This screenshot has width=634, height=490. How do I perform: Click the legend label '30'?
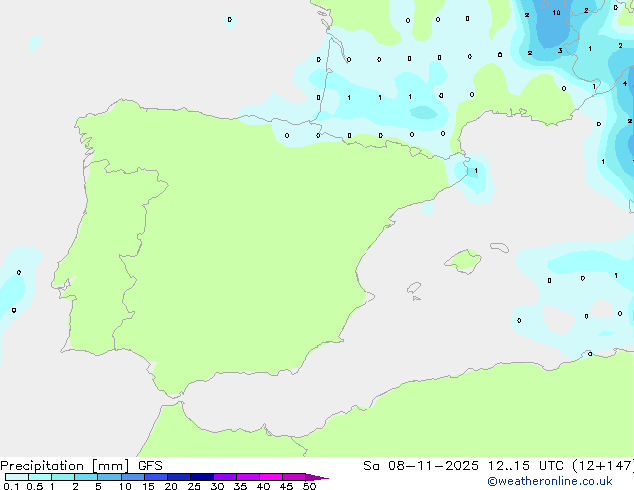coord(217,486)
